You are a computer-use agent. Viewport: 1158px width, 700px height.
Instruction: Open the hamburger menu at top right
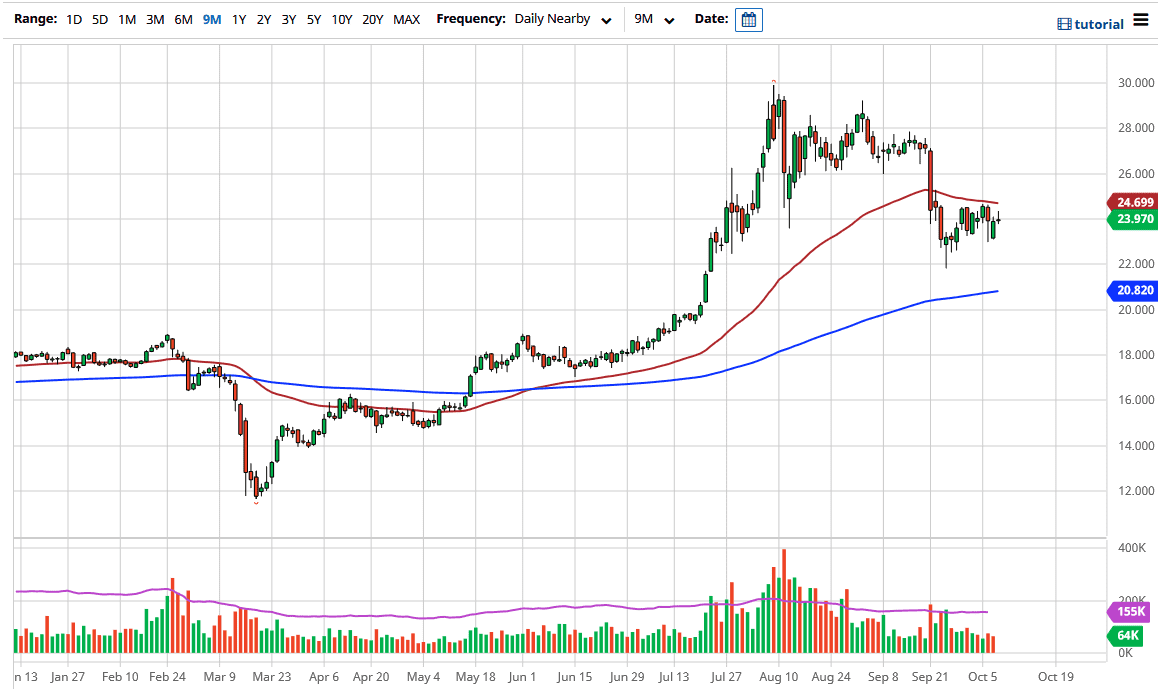click(1141, 21)
